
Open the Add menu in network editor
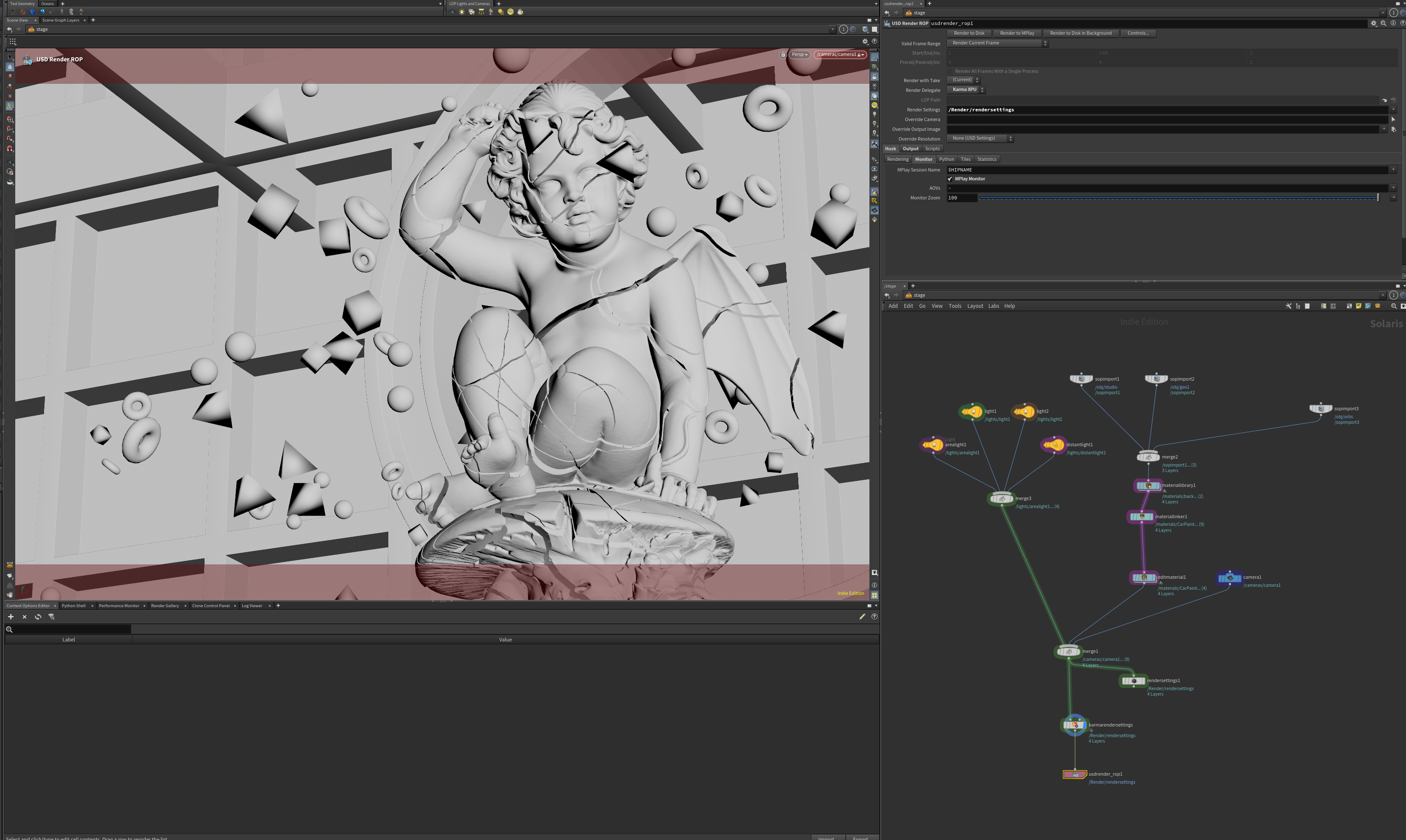893,306
